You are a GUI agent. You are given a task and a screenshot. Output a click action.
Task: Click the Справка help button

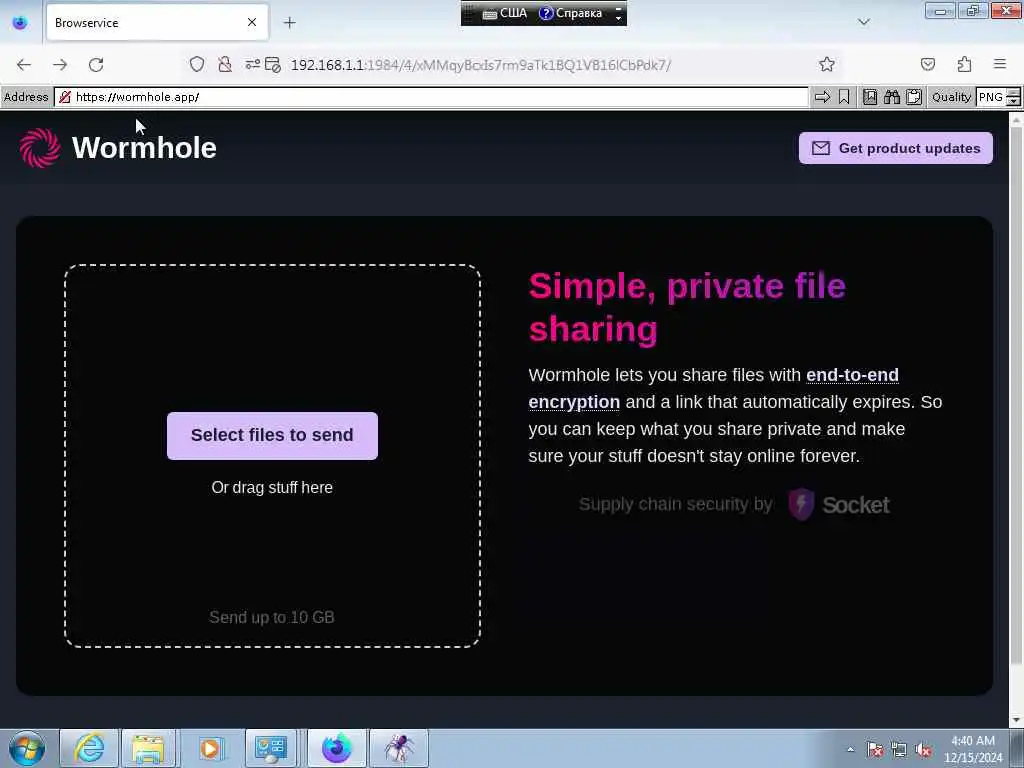pos(571,13)
